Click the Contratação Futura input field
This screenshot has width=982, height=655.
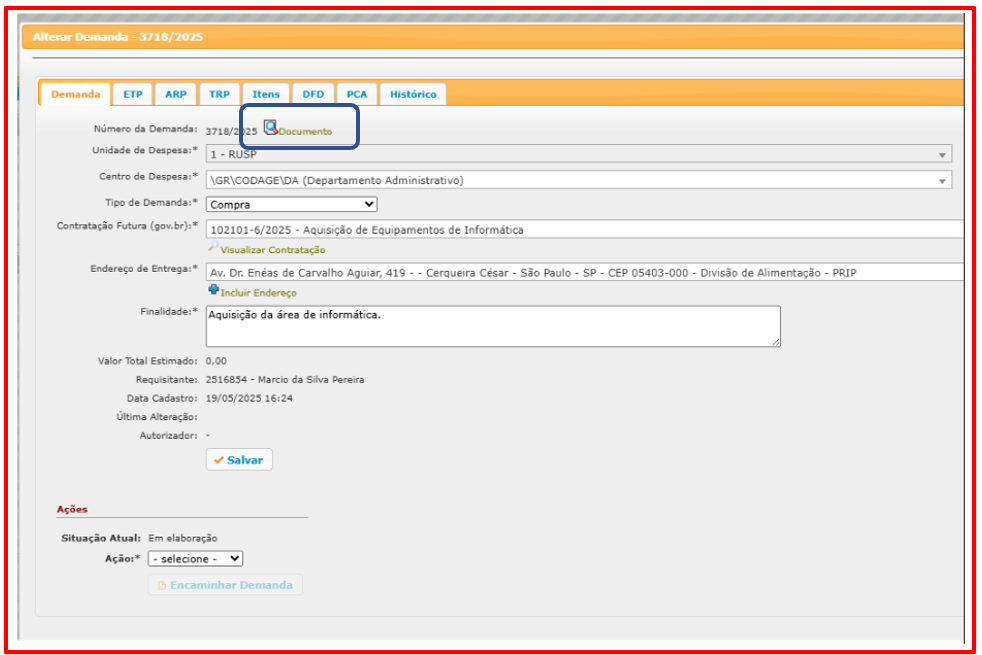(x=585, y=230)
